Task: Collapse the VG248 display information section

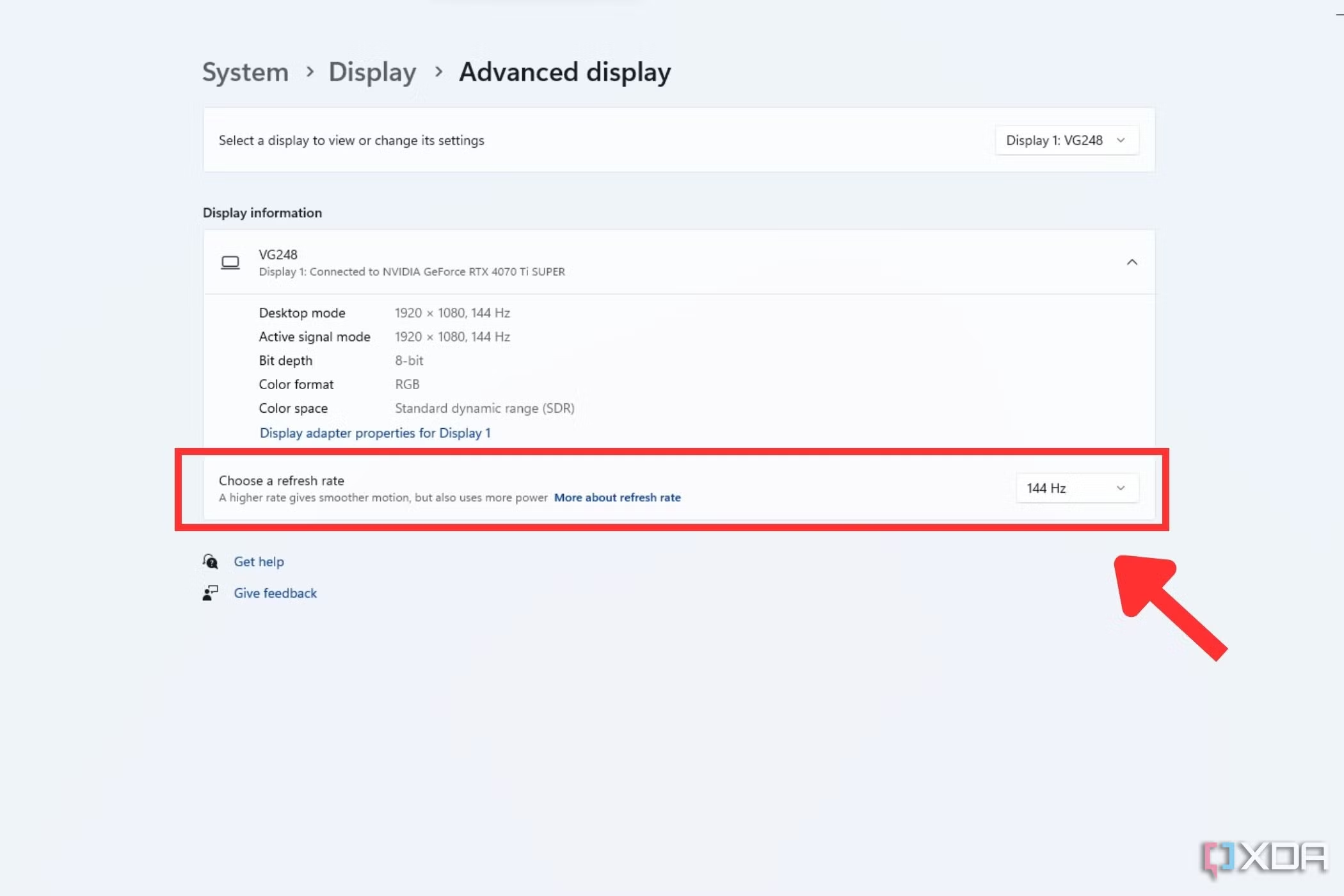Action: pyautogui.click(x=1132, y=262)
